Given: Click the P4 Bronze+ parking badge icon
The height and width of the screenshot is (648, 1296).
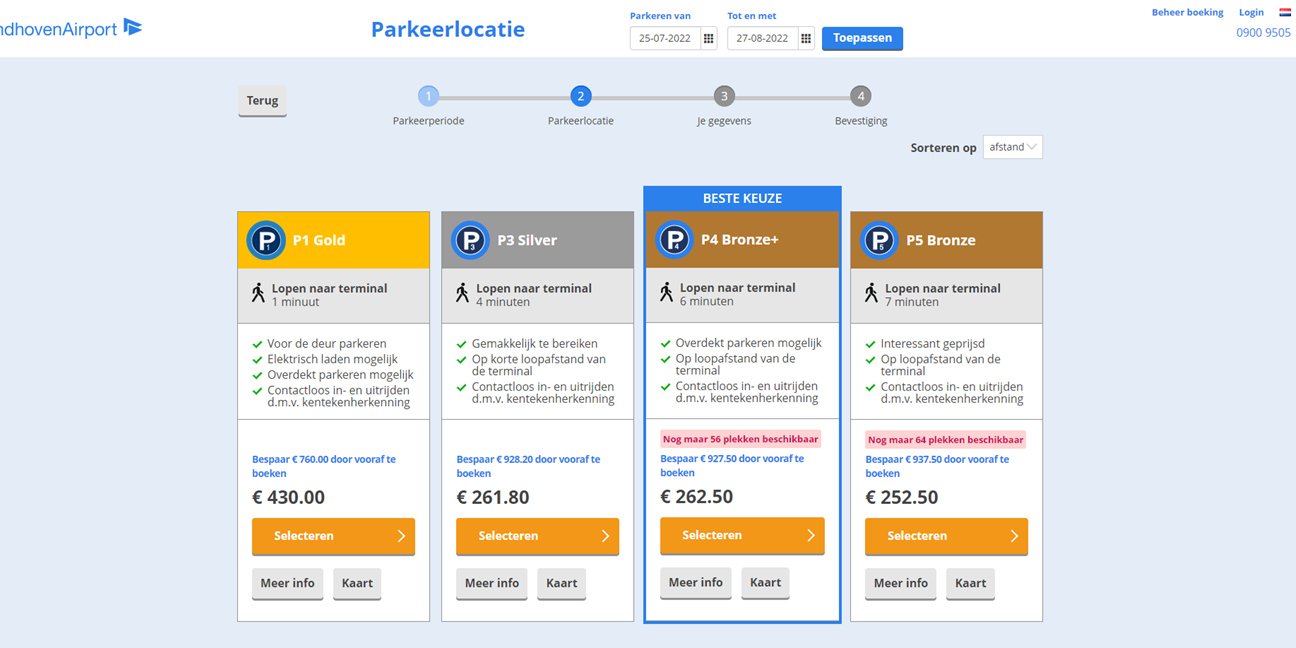Looking at the screenshot, I should pyautogui.click(x=674, y=239).
